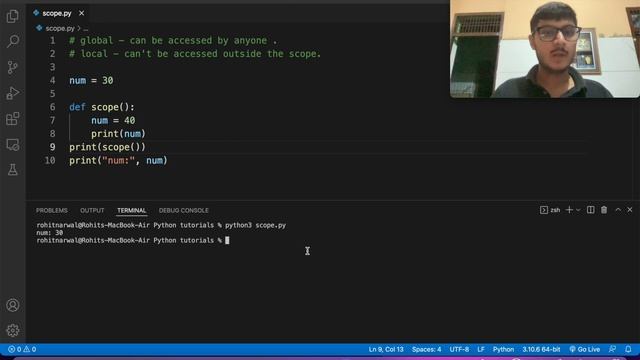Open the launch profile dropdown arrow
640x360 pixels.
tap(578, 210)
